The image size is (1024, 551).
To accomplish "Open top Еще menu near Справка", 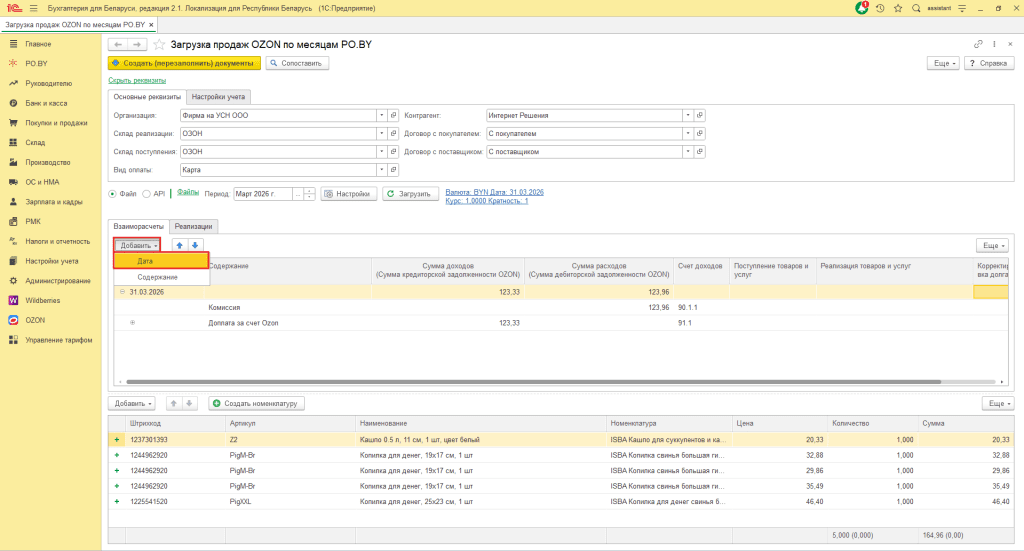I will [x=944, y=63].
